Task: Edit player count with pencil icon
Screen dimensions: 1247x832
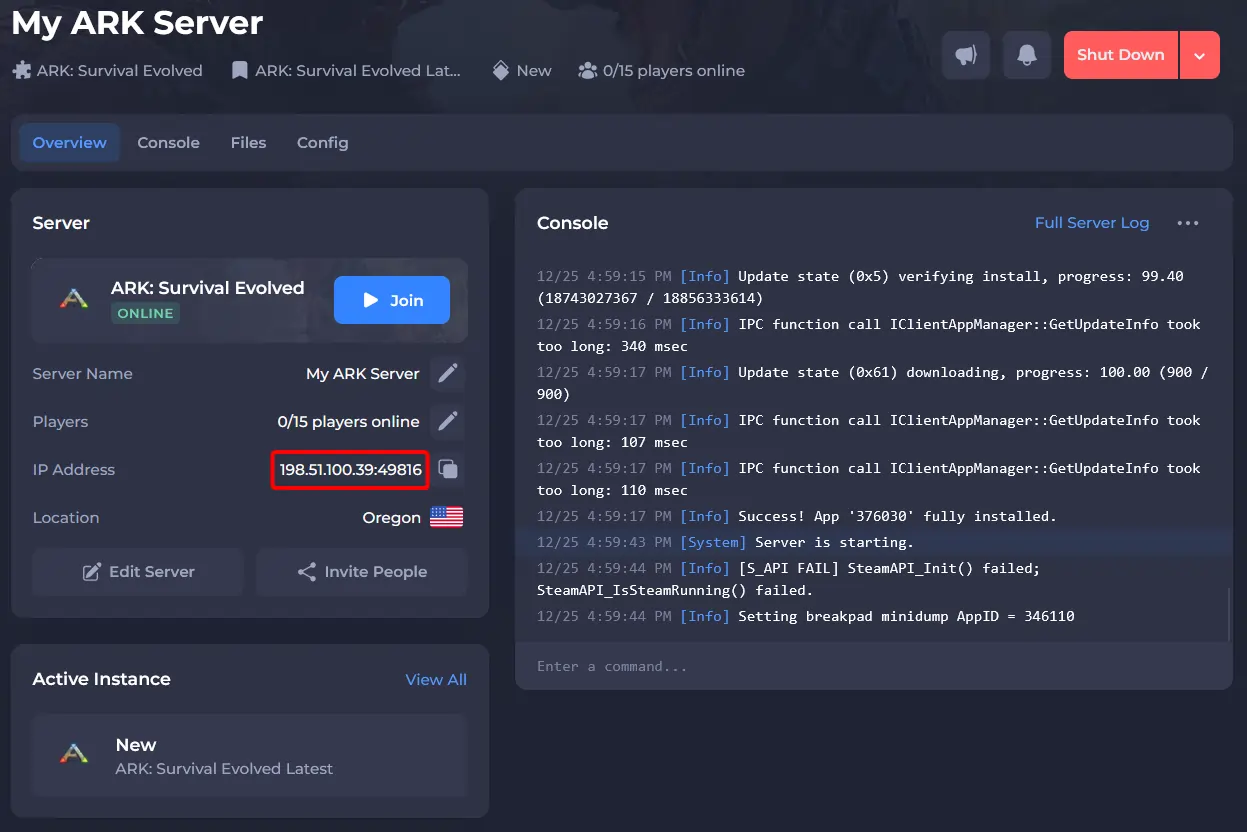Action: [448, 421]
